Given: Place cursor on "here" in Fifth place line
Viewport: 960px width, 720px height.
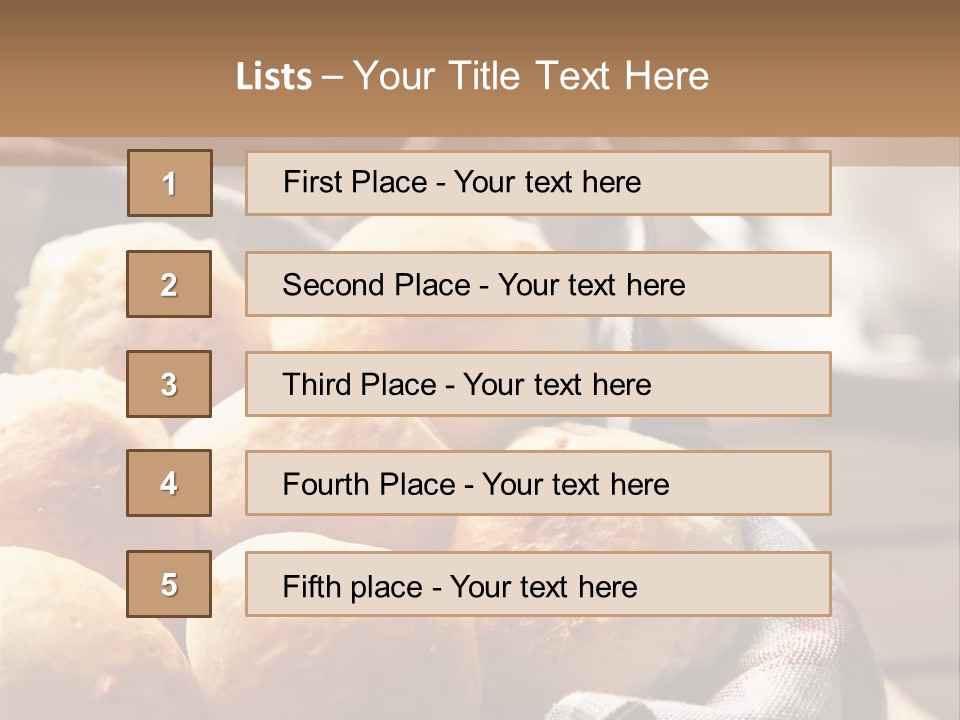Looking at the screenshot, I should point(607,586).
